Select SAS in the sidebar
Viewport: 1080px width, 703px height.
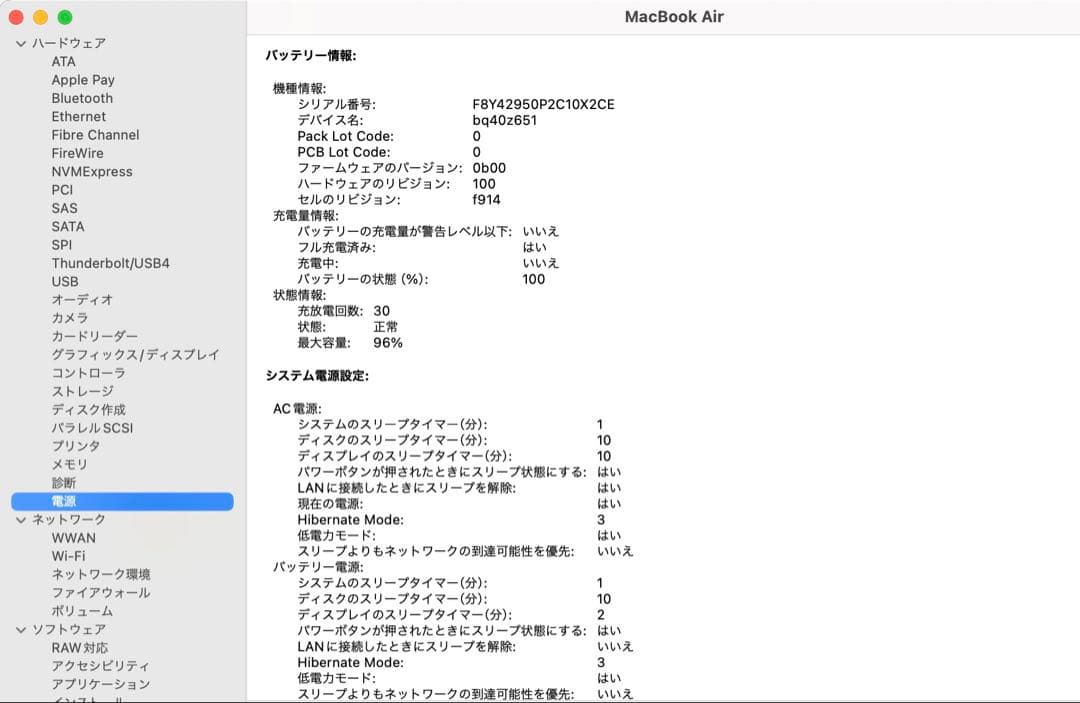coord(64,208)
